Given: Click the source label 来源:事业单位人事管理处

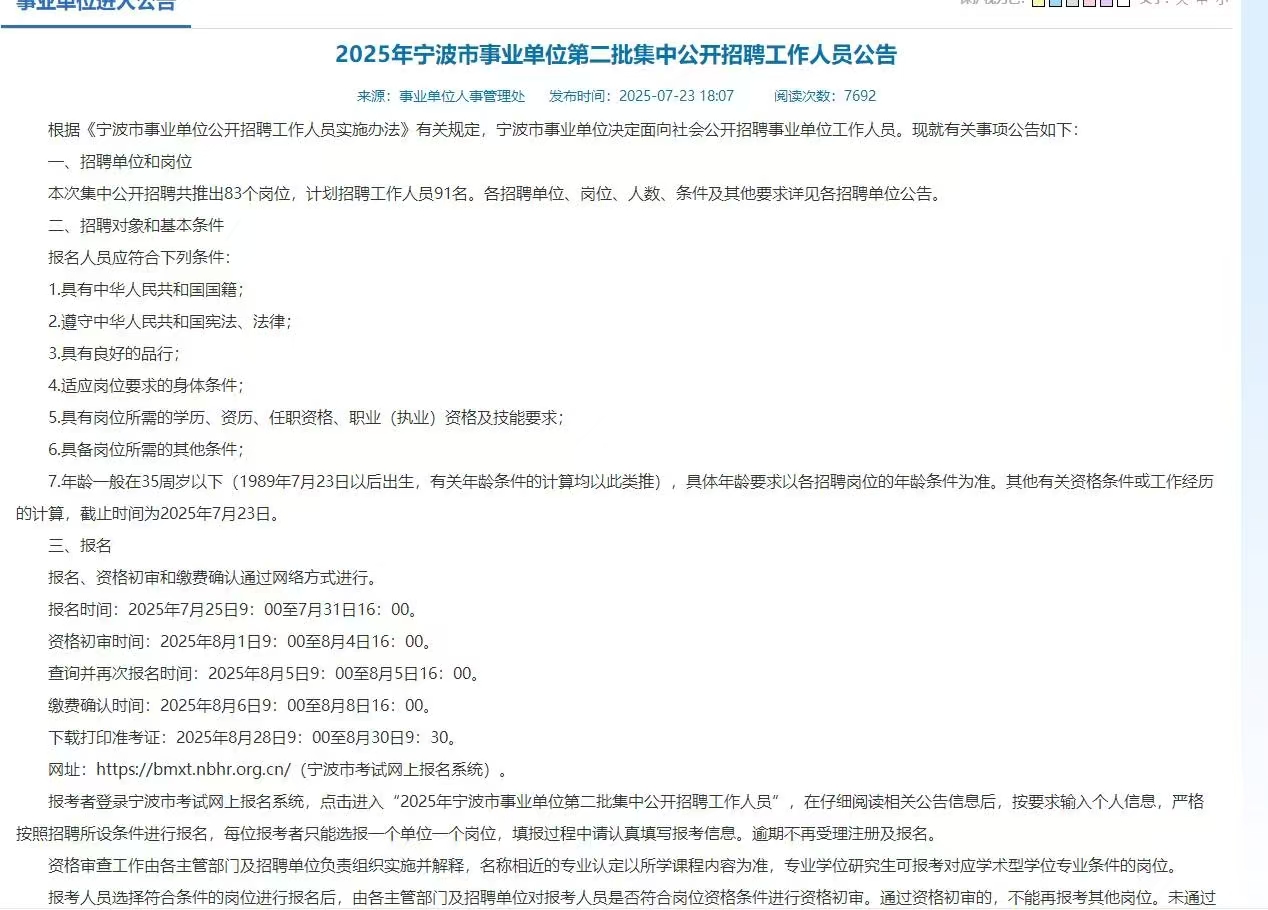Looking at the screenshot, I should (441, 96).
